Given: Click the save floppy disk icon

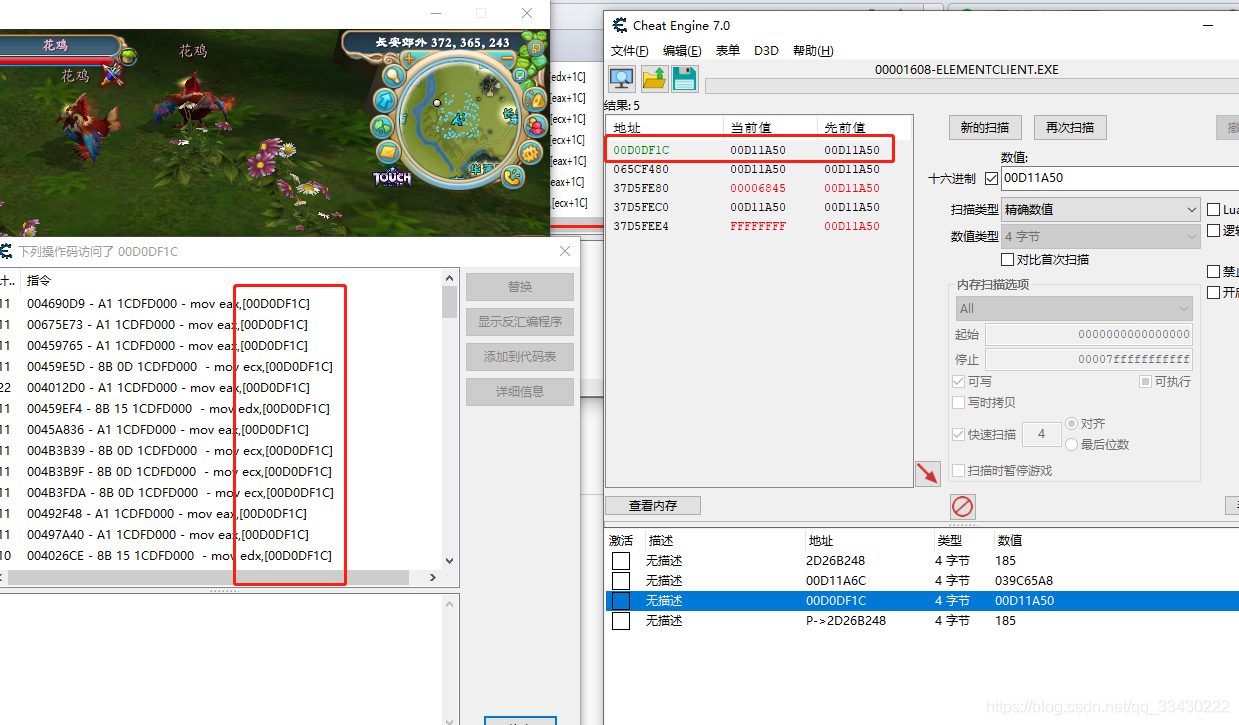Looking at the screenshot, I should pyautogui.click(x=684, y=79).
